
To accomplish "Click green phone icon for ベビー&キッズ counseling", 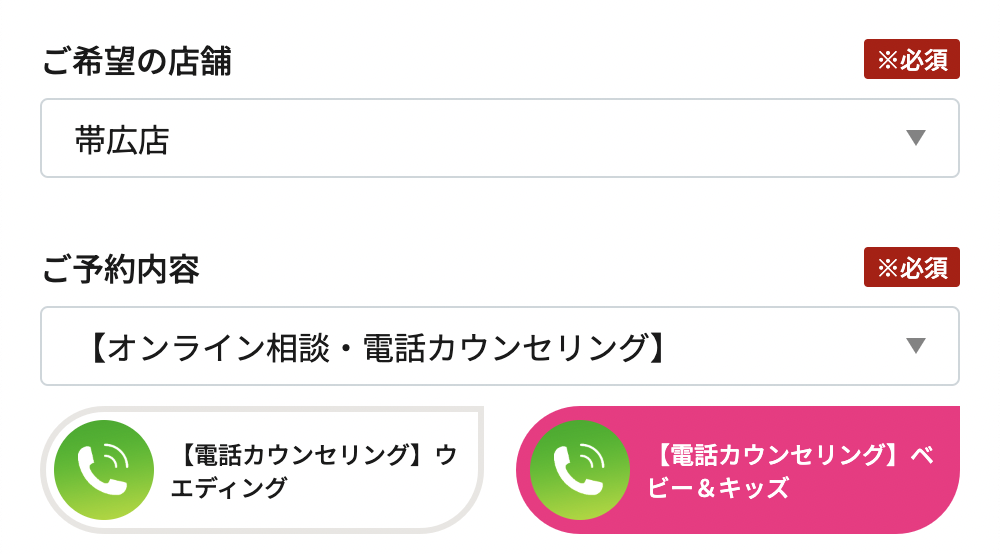I will click(580, 470).
